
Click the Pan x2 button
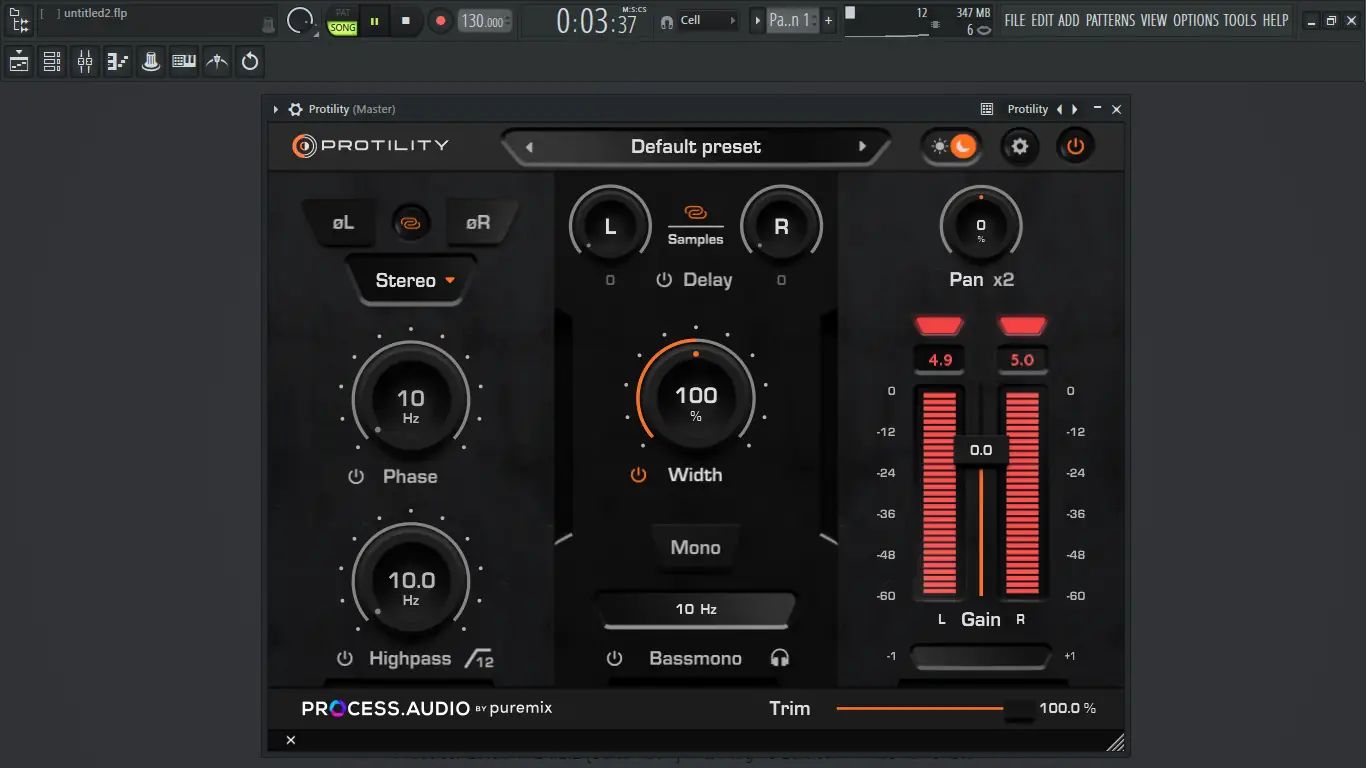(1003, 280)
